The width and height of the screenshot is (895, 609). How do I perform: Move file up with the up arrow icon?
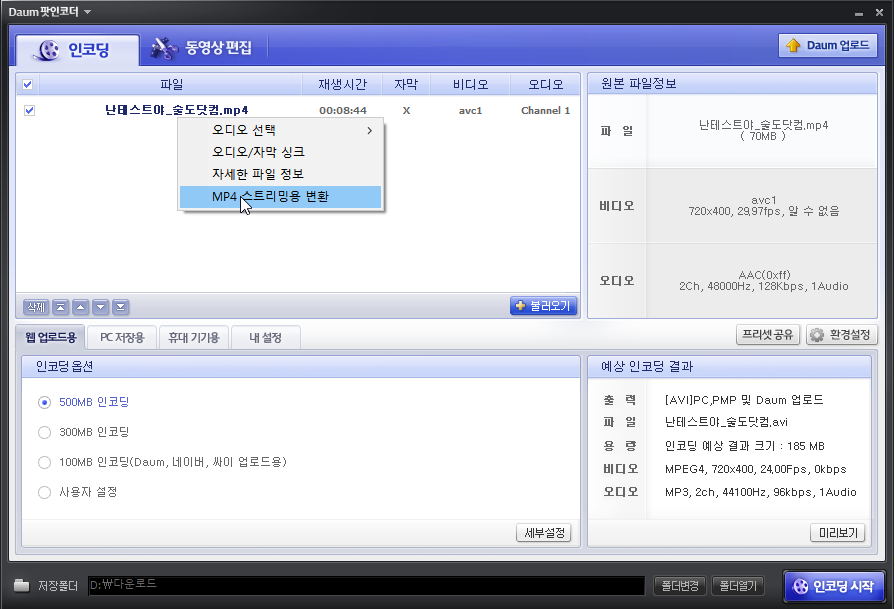(x=80, y=307)
